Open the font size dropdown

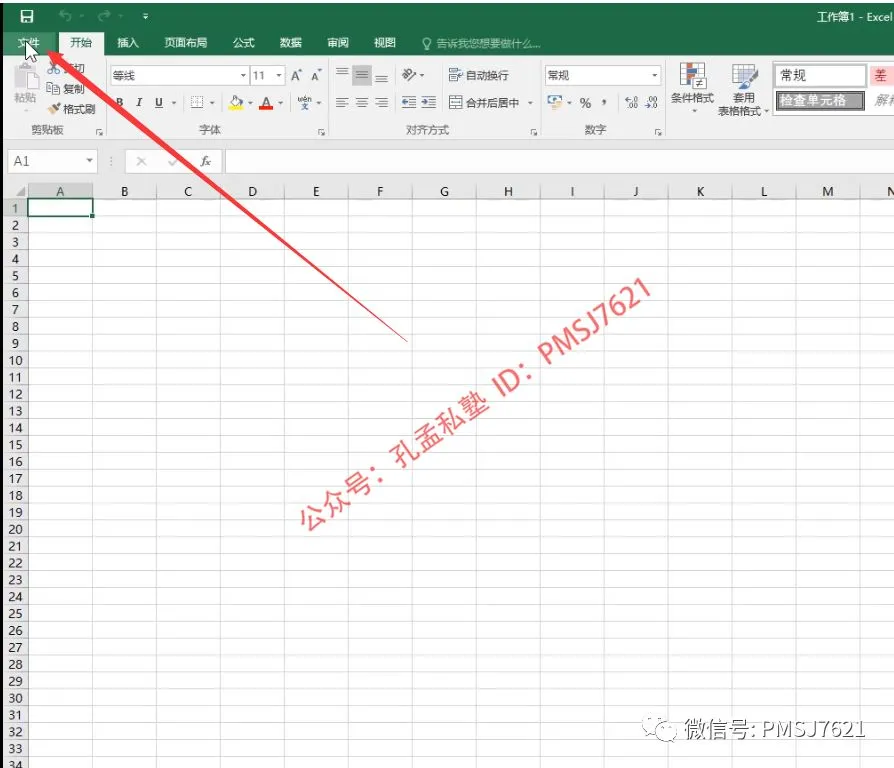pos(279,75)
